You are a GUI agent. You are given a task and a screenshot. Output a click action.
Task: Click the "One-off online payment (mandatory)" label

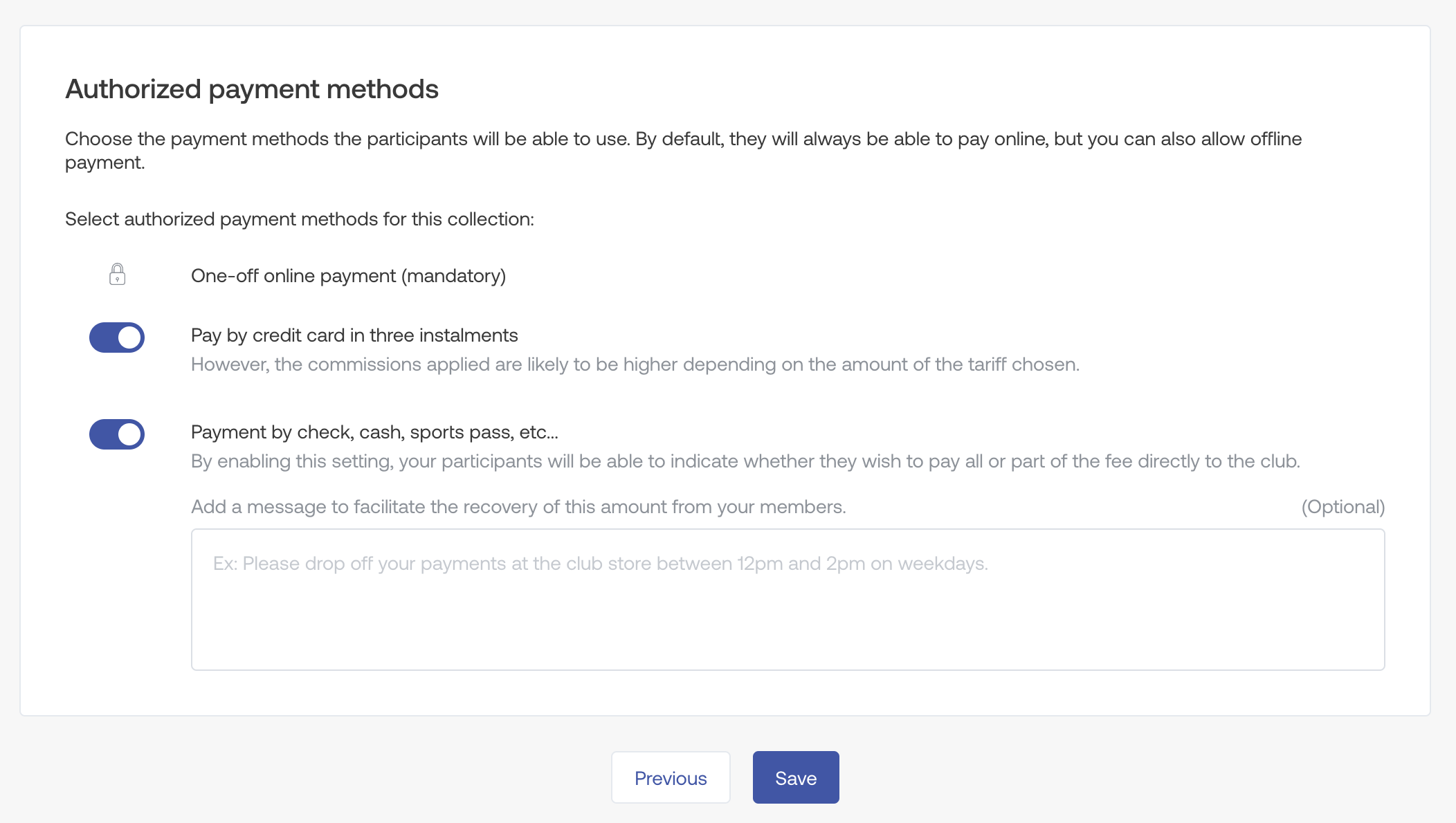[x=348, y=276]
